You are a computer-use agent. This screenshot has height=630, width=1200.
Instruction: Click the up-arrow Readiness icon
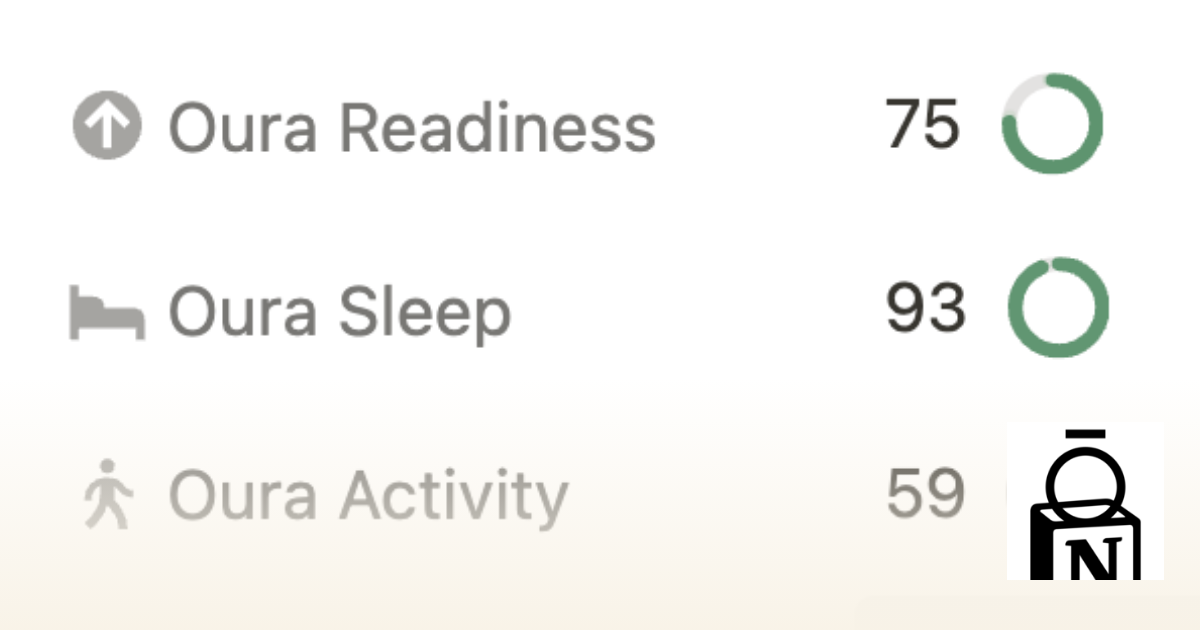[107, 128]
